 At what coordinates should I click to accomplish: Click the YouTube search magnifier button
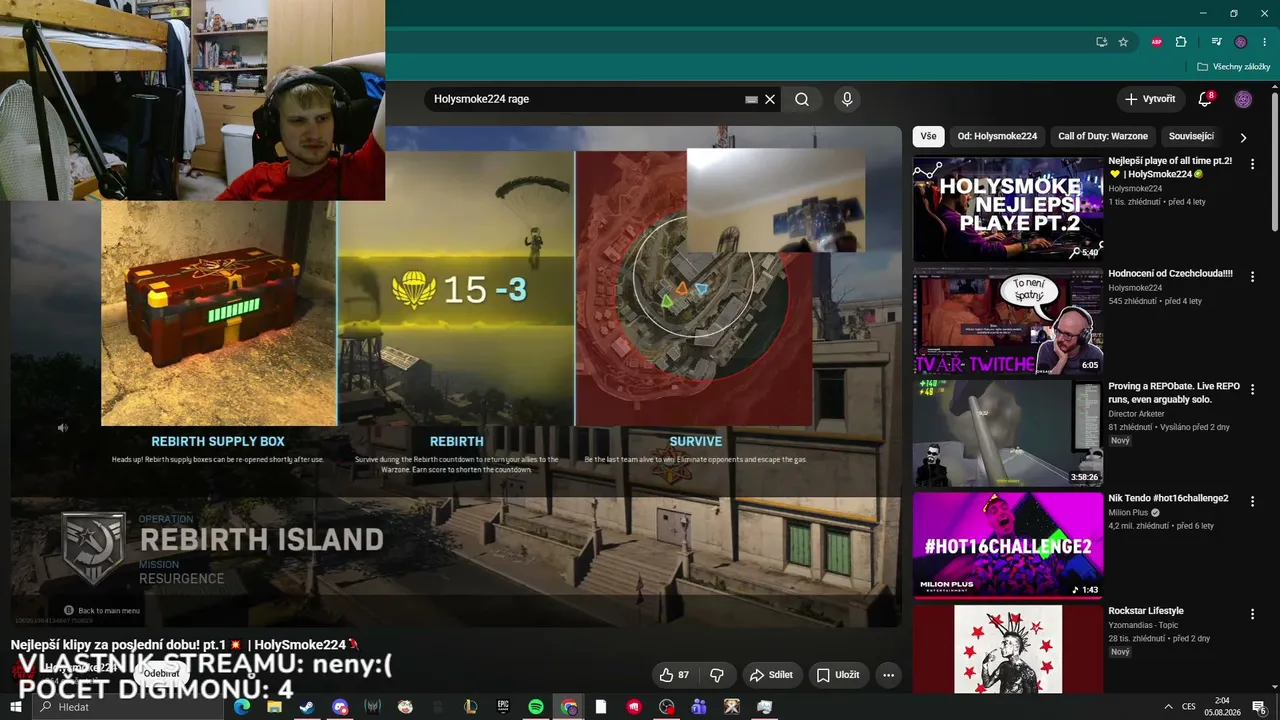(x=802, y=99)
